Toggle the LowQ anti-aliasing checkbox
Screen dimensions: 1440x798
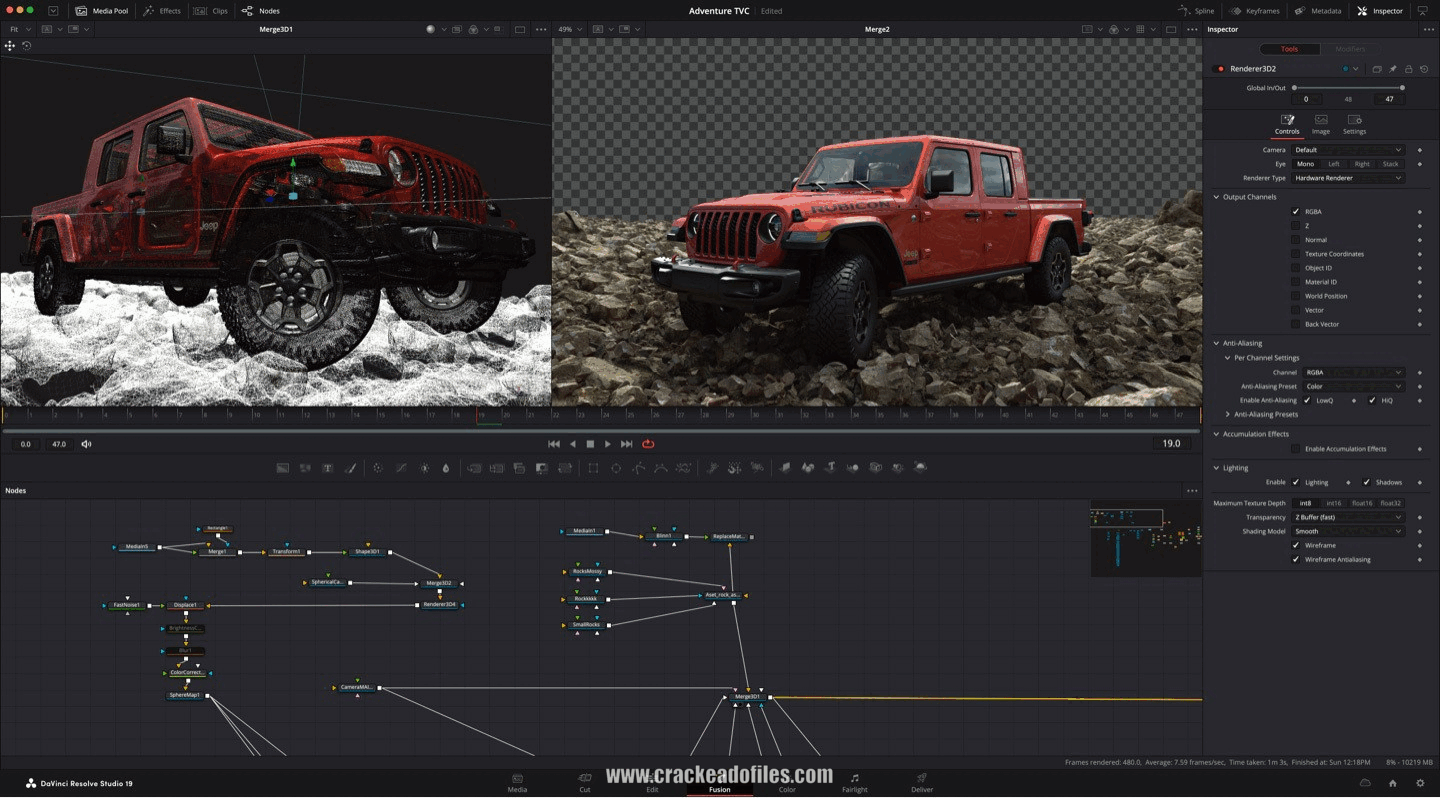pos(1307,401)
